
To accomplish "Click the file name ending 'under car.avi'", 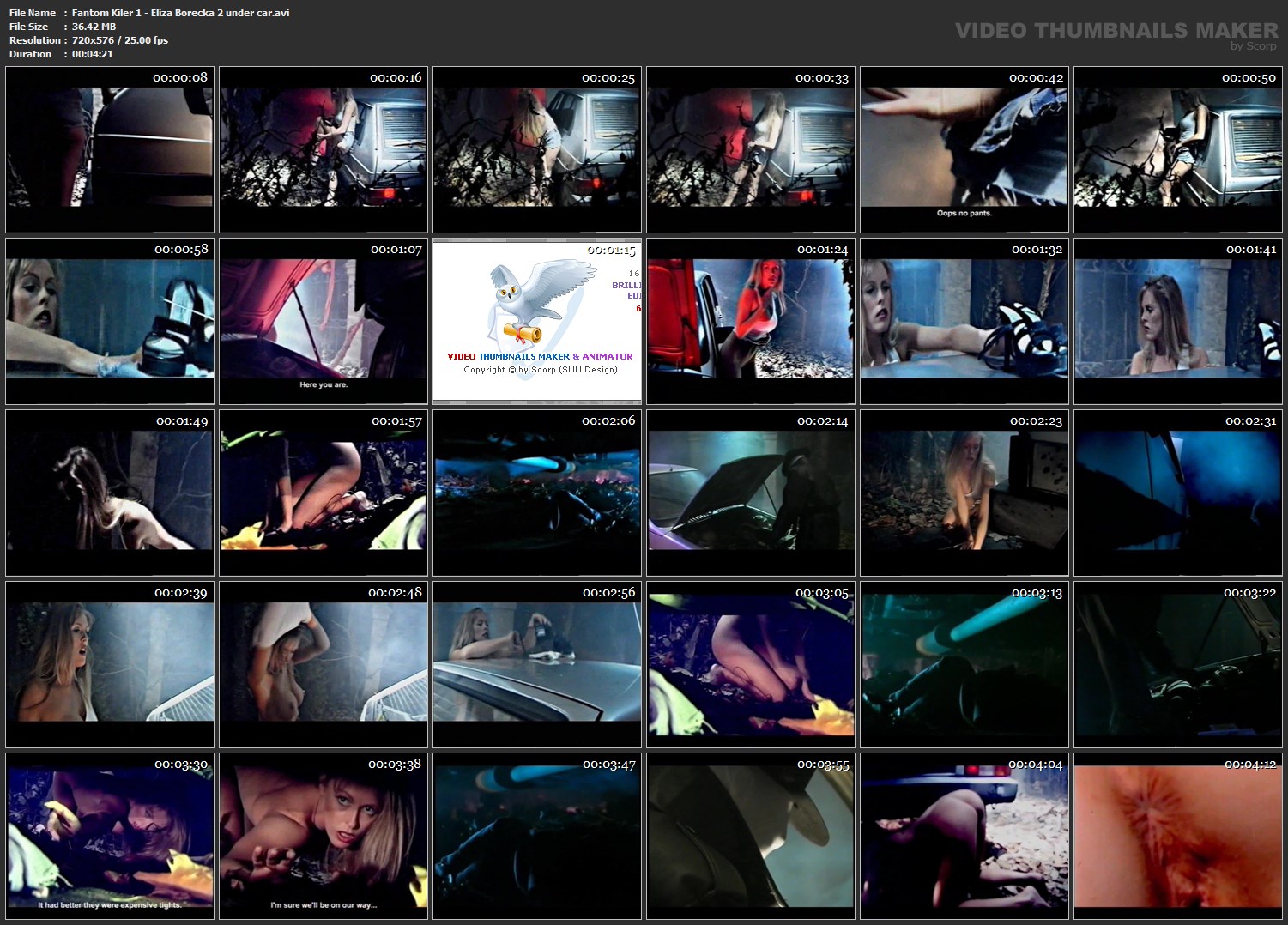I will pos(181,13).
